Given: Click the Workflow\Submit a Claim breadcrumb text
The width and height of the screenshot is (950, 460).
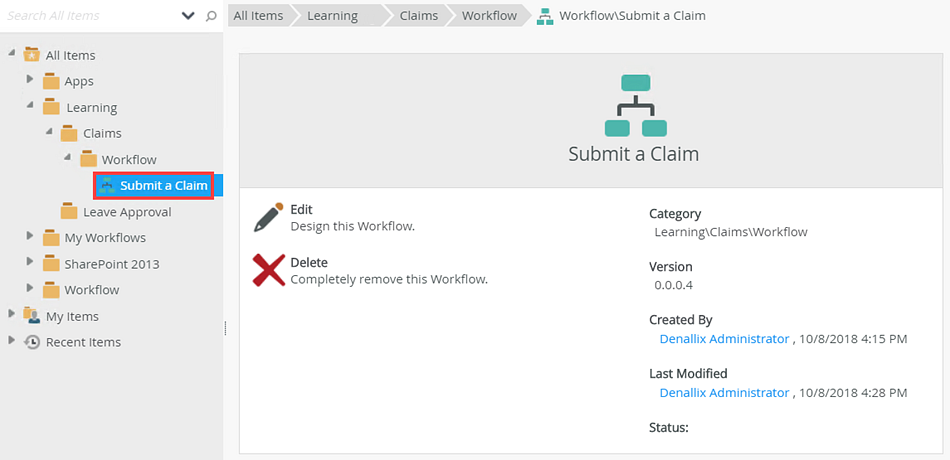Looking at the screenshot, I should coord(633,16).
